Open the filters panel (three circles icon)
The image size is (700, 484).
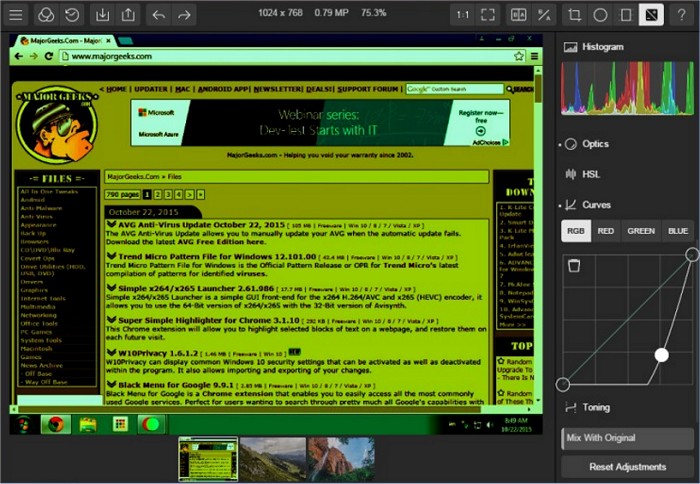[46, 15]
